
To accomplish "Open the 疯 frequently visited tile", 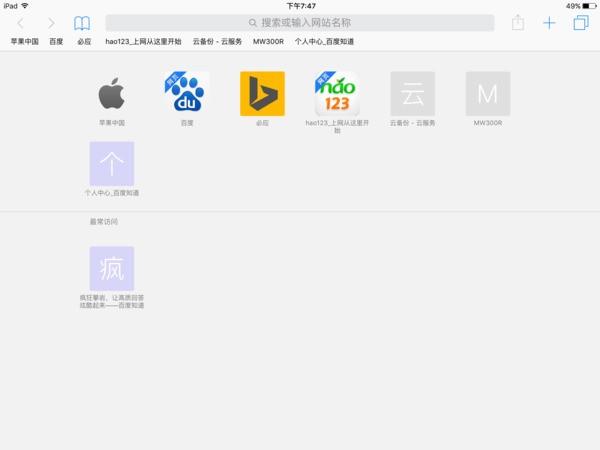I will (112, 269).
